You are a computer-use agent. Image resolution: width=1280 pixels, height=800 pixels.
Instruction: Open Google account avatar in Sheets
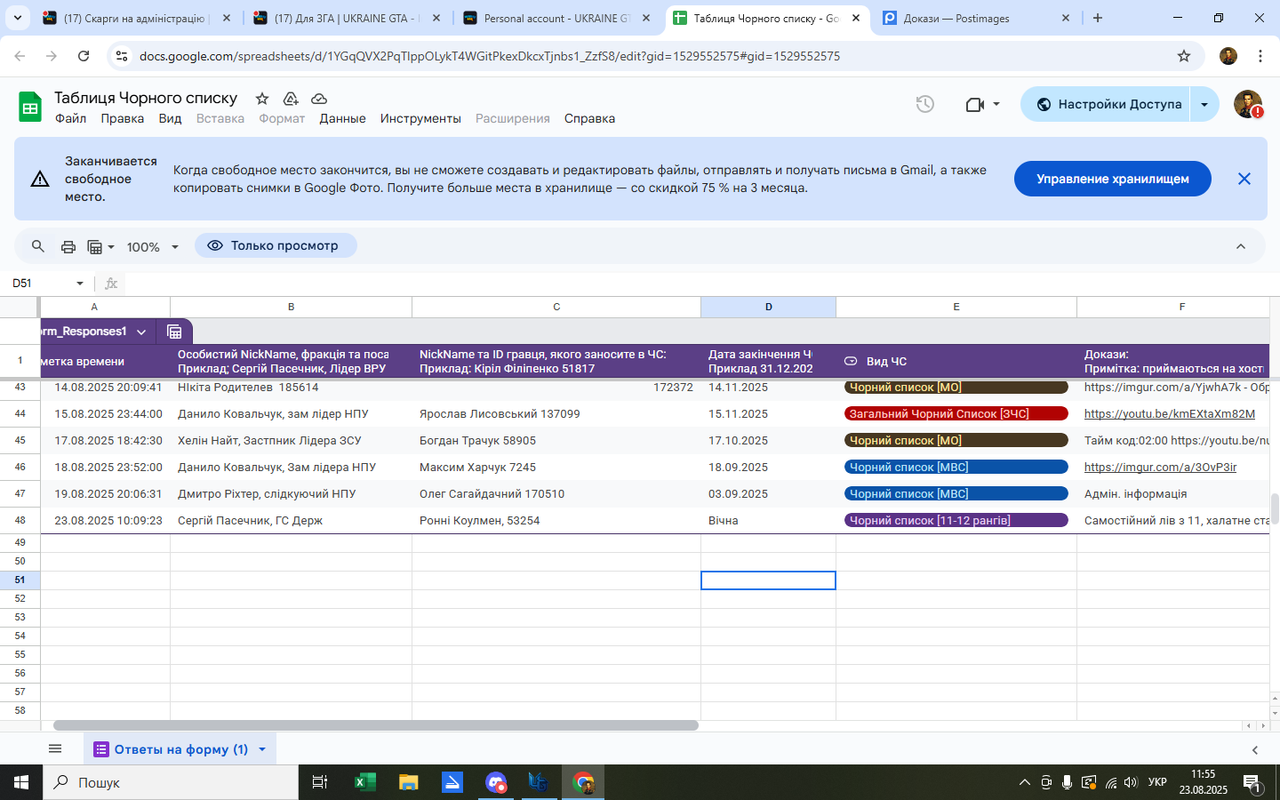pos(1247,103)
